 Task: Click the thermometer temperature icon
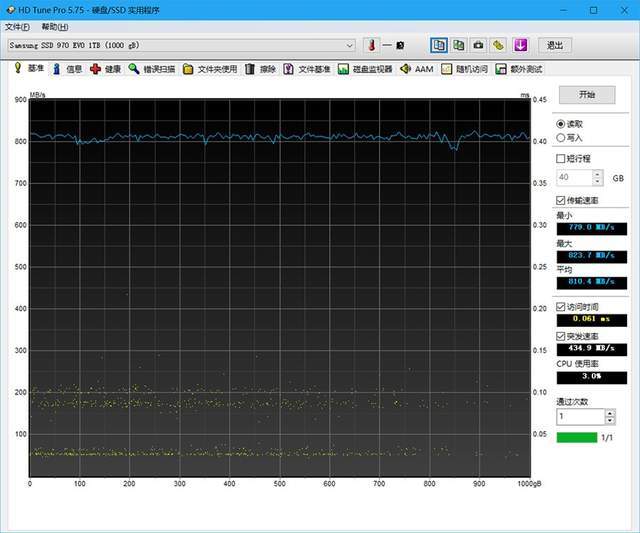pos(371,45)
